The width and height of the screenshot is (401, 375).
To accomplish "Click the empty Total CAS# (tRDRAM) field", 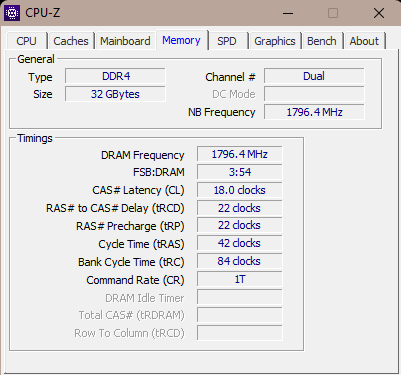I will tap(239, 315).
